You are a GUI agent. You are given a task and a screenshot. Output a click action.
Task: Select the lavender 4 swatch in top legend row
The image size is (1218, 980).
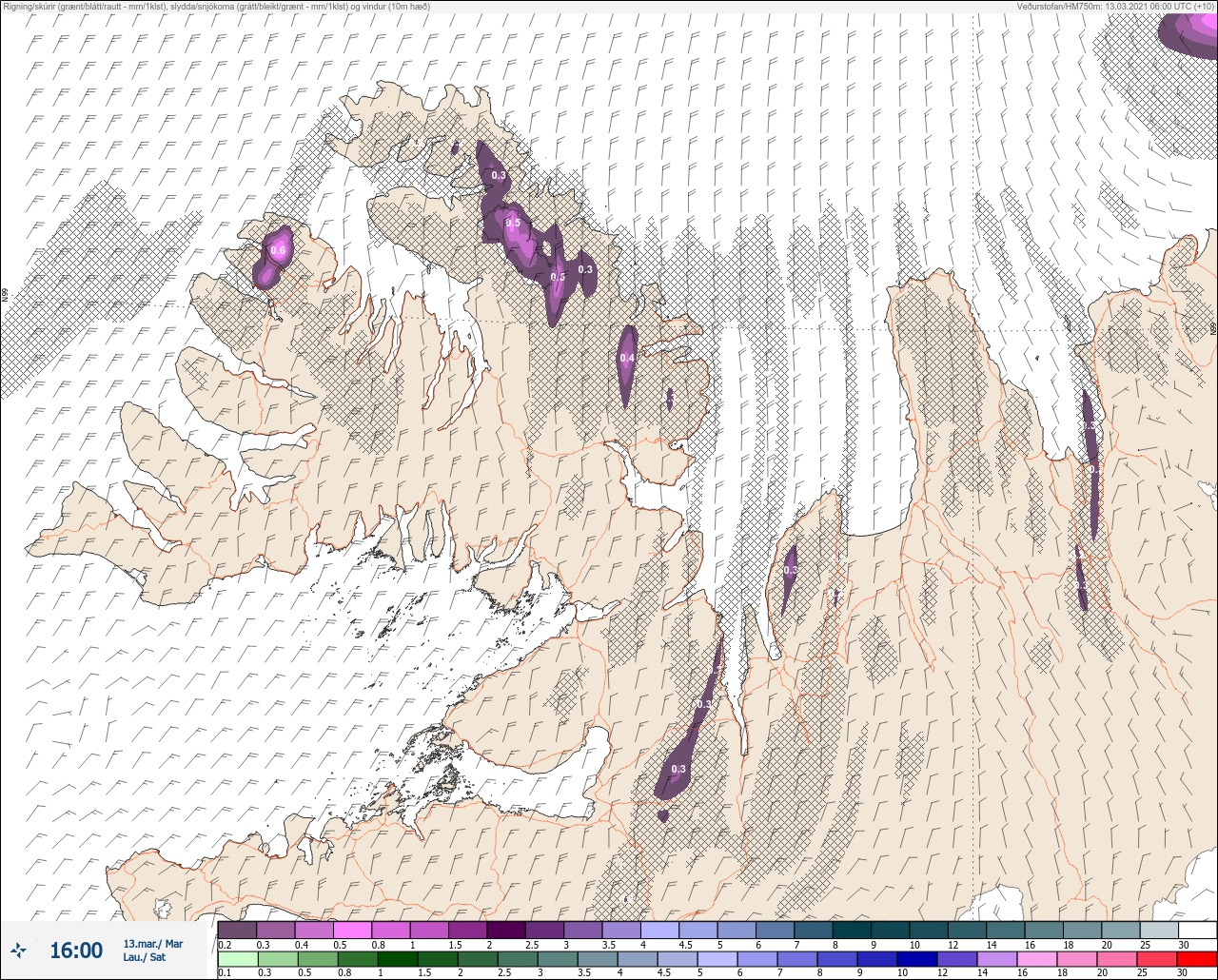[x=659, y=930]
